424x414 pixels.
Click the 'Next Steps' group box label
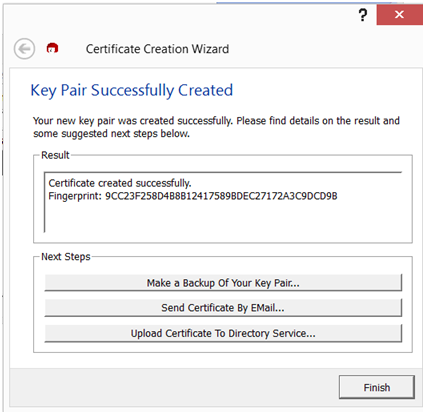[x=66, y=257]
